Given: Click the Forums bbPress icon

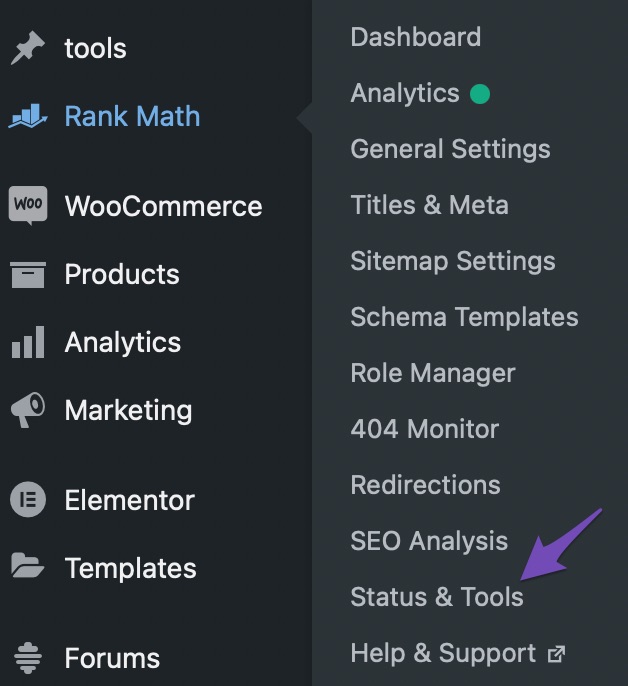Looking at the screenshot, I should (28, 658).
